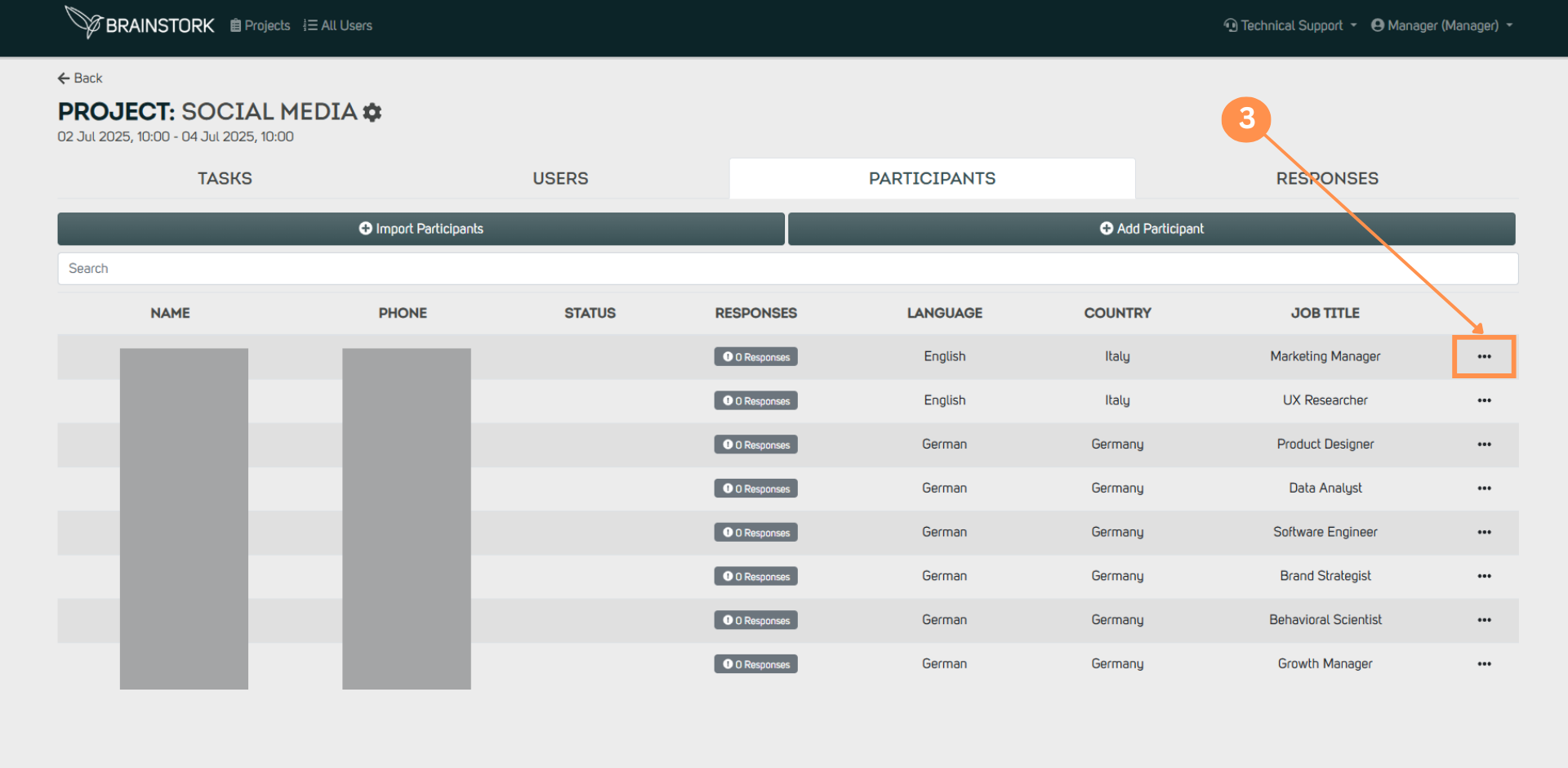Open three-dot menu for UX Researcher row
The width and height of the screenshot is (1568, 768).
click(1484, 400)
